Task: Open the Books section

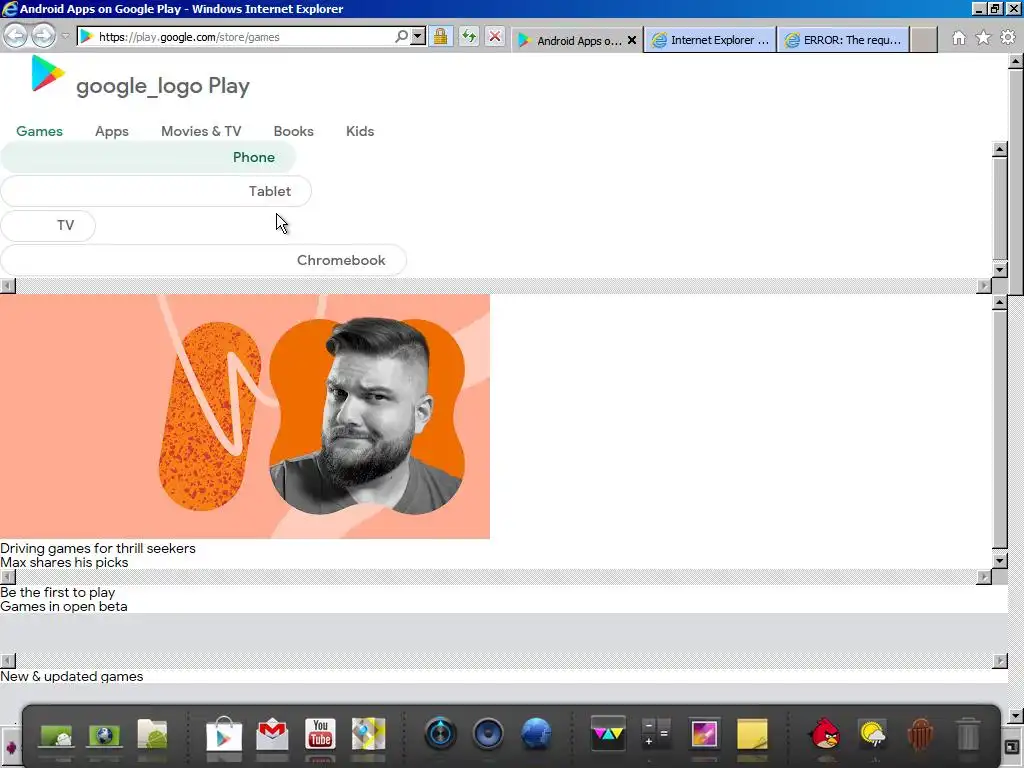Action: [x=293, y=131]
